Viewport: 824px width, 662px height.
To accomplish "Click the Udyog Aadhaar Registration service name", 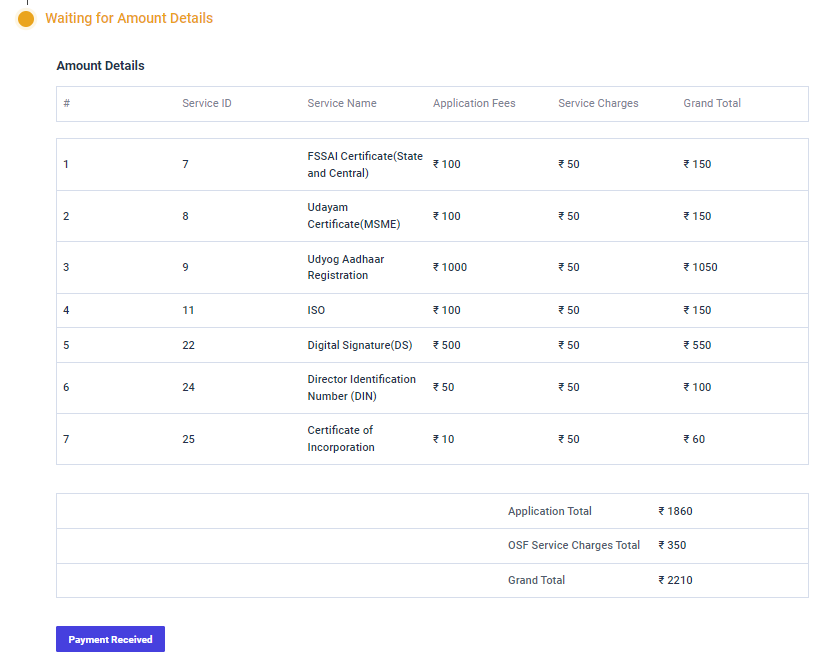I will [345, 267].
